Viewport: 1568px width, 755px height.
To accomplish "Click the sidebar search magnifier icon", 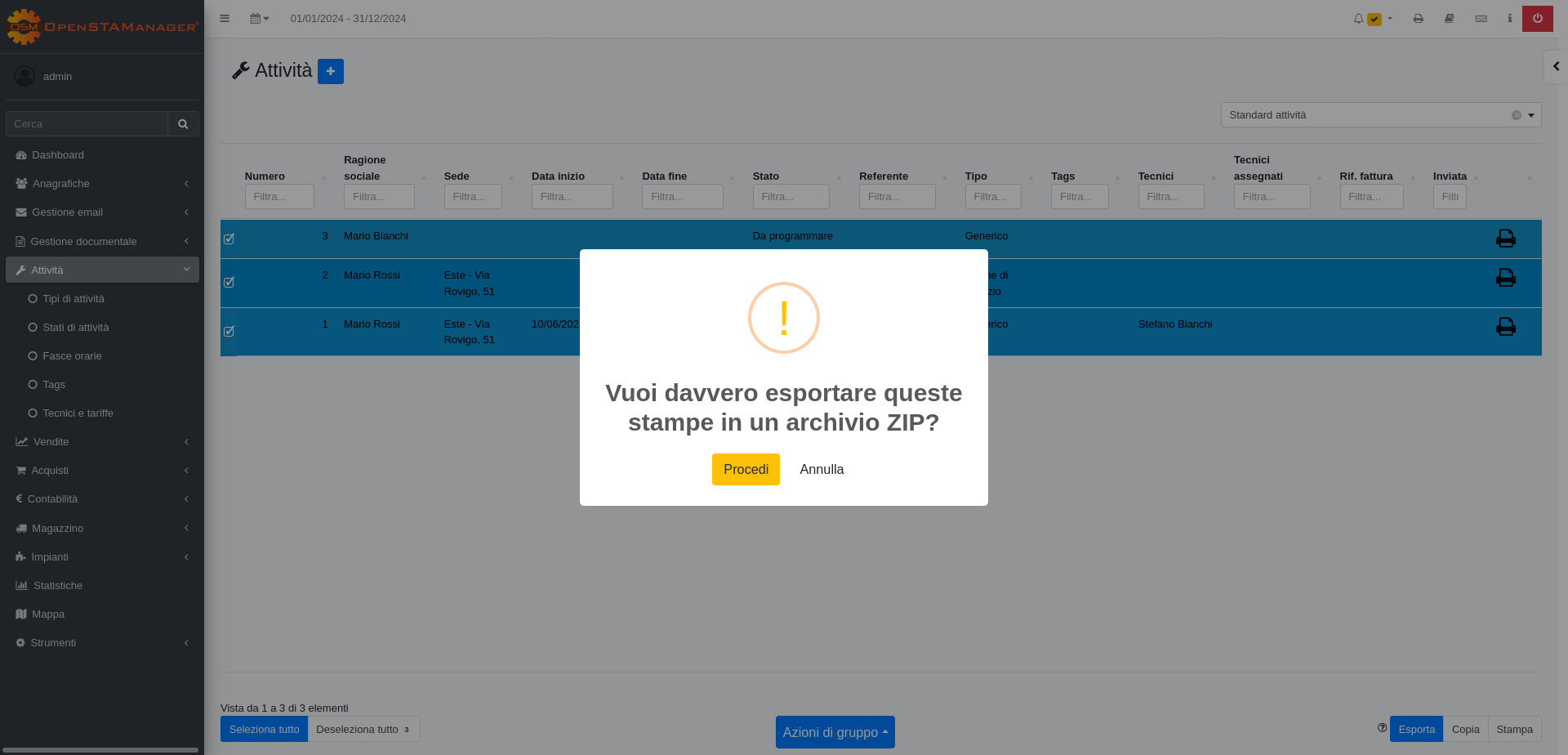I will tap(183, 124).
